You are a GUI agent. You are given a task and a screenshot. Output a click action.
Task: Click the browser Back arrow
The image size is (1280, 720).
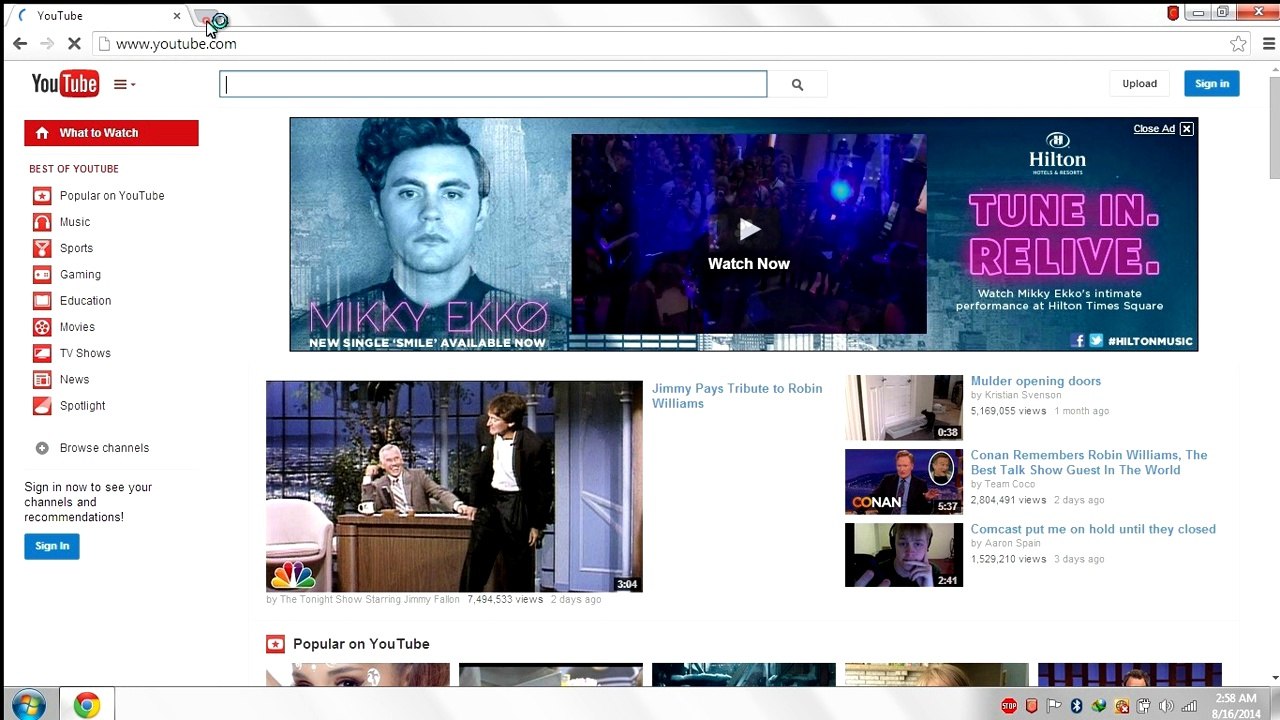[20, 44]
